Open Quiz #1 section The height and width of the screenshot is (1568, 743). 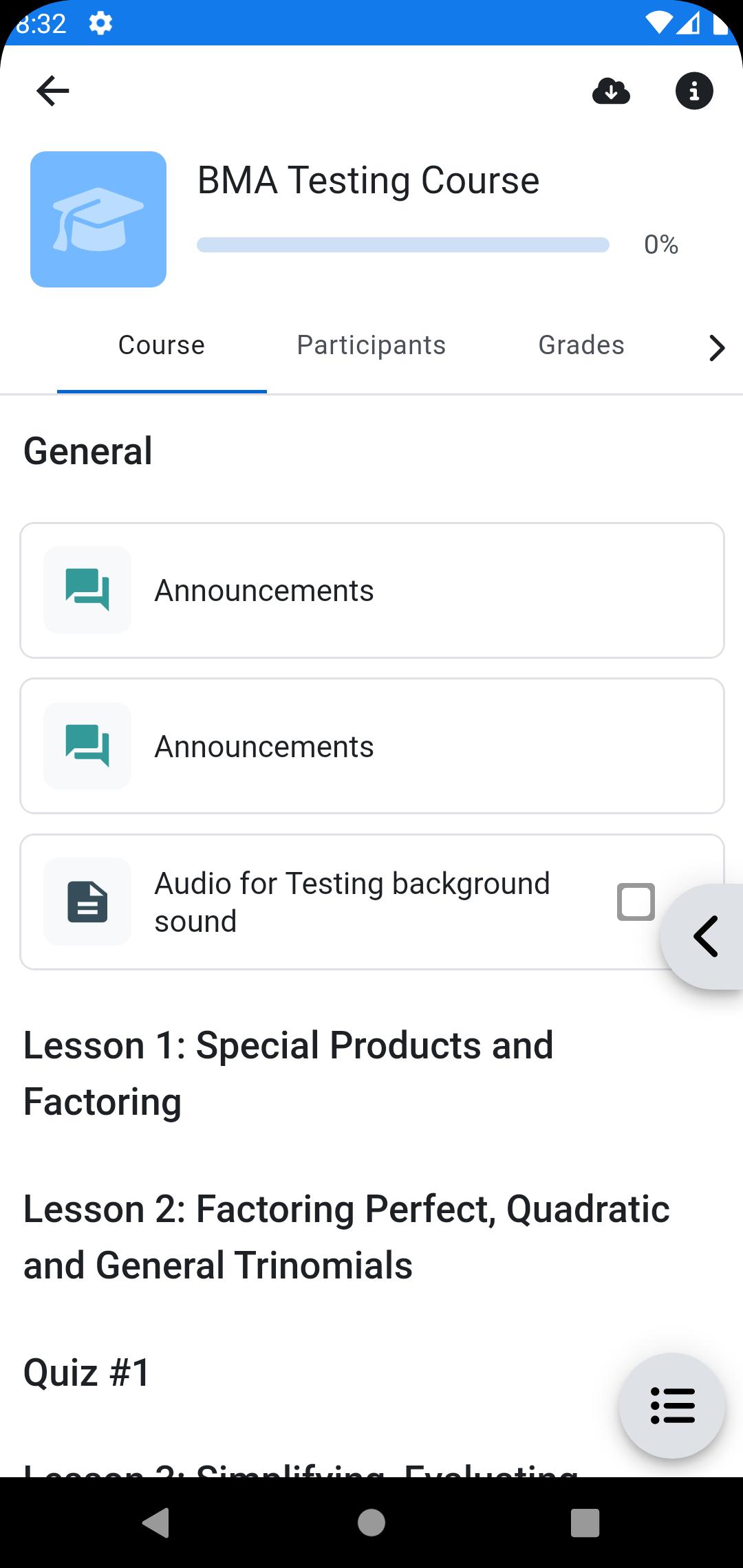tap(87, 1373)
